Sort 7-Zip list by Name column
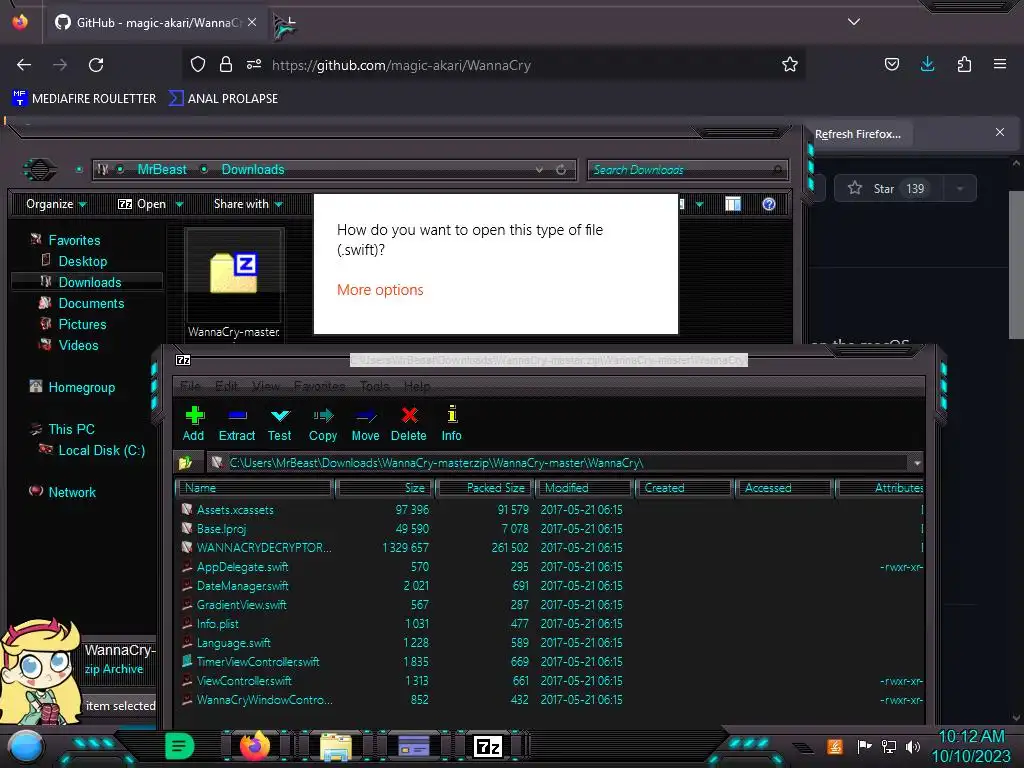Viewport: 1024px width, 768px height. pyautogui.click(x=255, y=488)
